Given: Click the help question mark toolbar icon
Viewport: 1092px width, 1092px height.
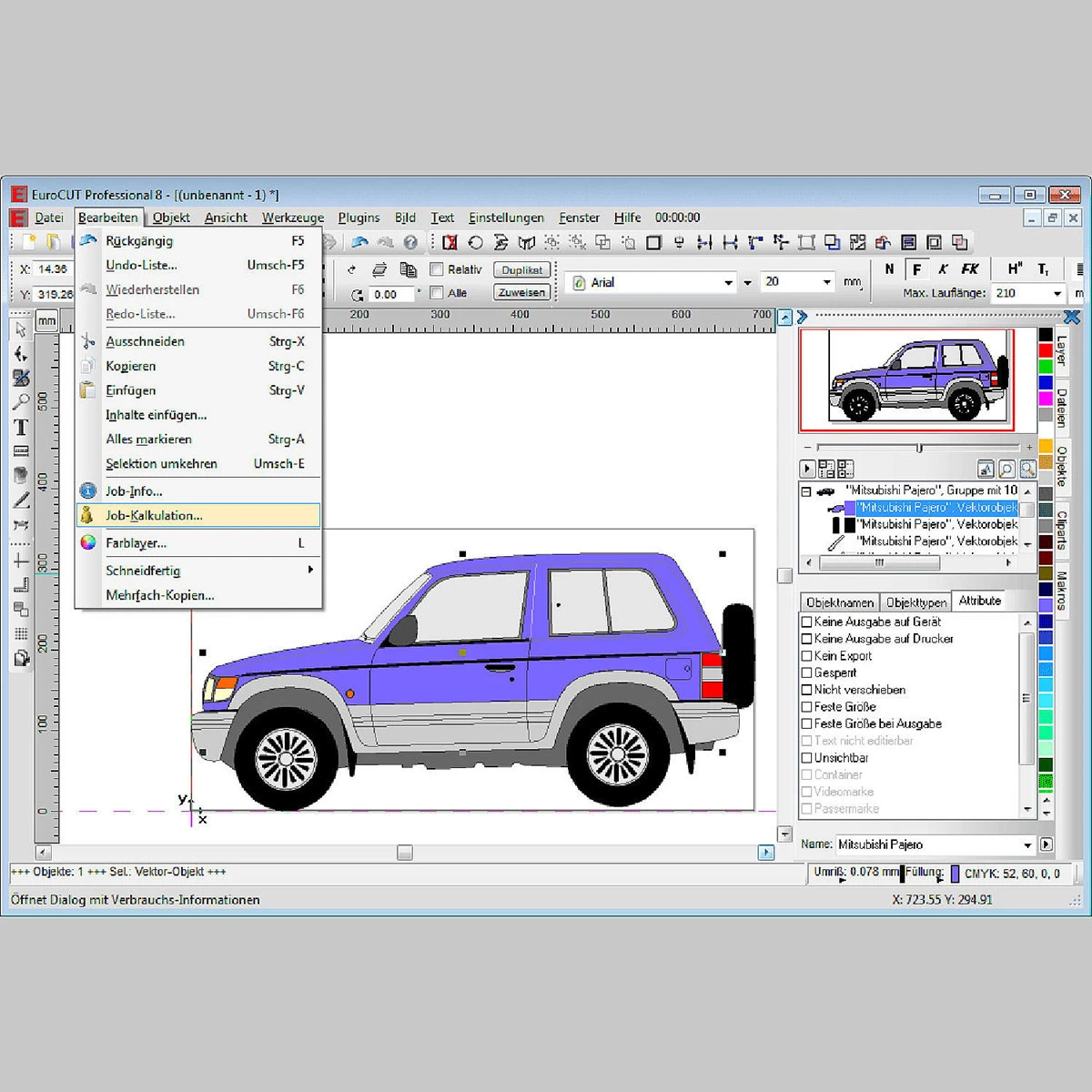Looking at the screenshot, I should point(410,242).
